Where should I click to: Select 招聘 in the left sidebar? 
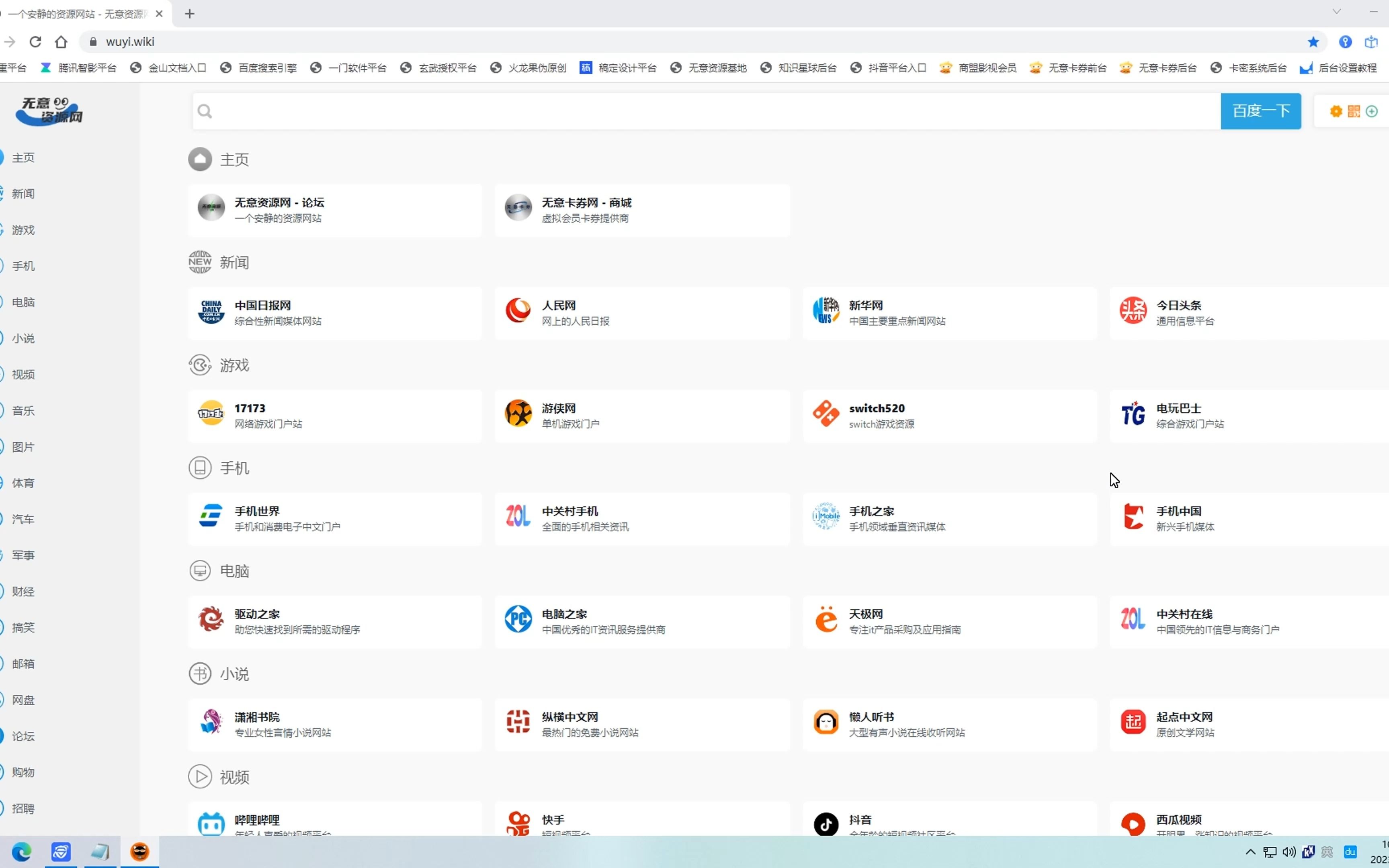coord(23,809)
